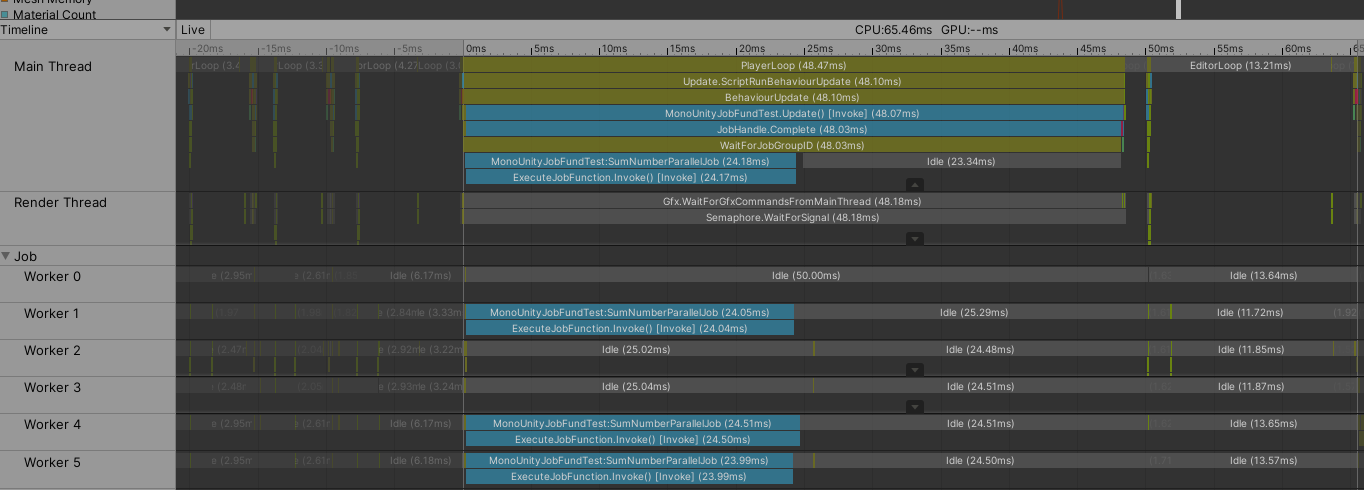Click Worker 0's Idle (50.00ms) block
1364x490 pixels.
click(x=805, y=275)
